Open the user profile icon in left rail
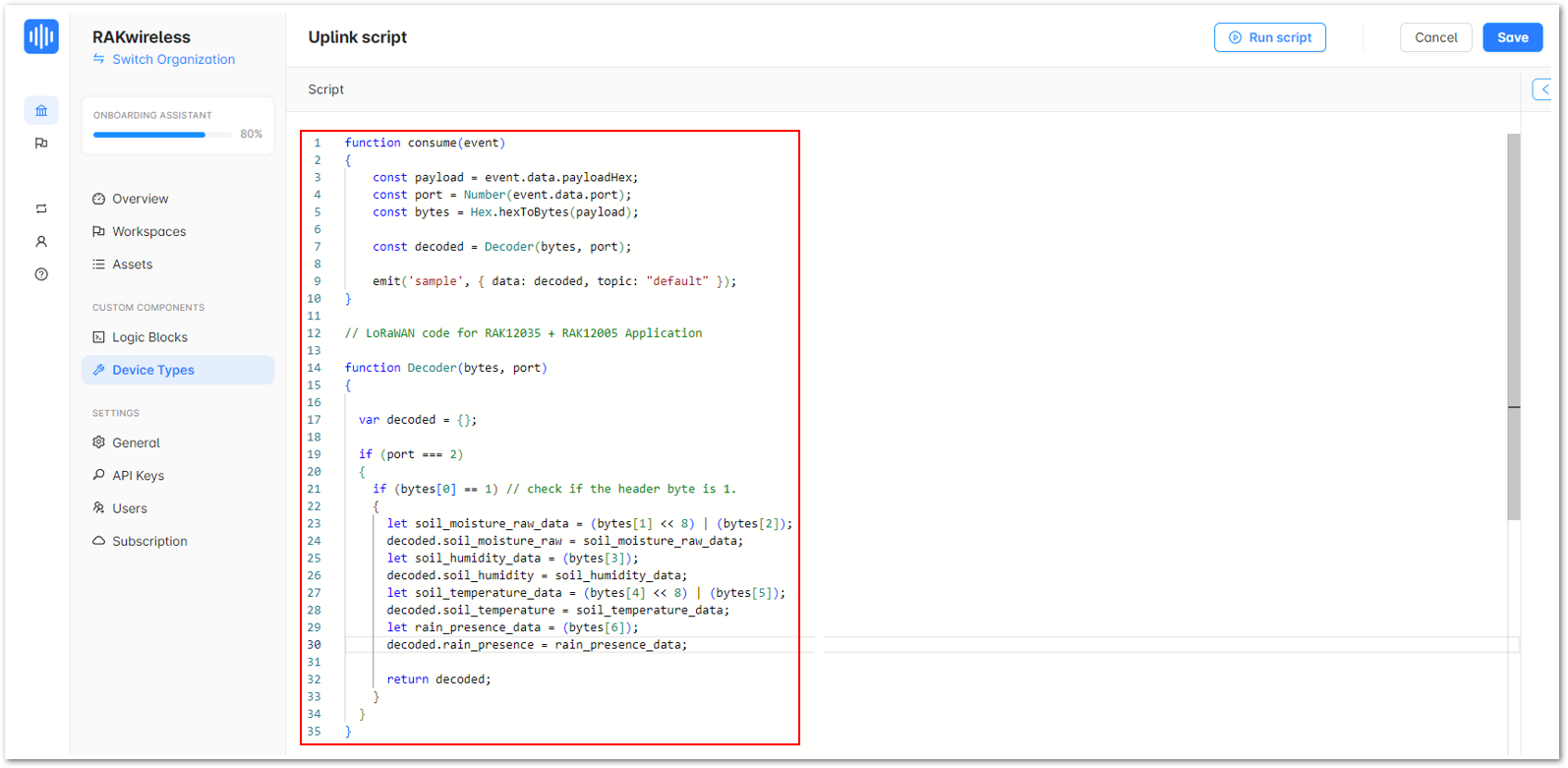This screenshot has width=1568, height=768. tap(41, 242)
